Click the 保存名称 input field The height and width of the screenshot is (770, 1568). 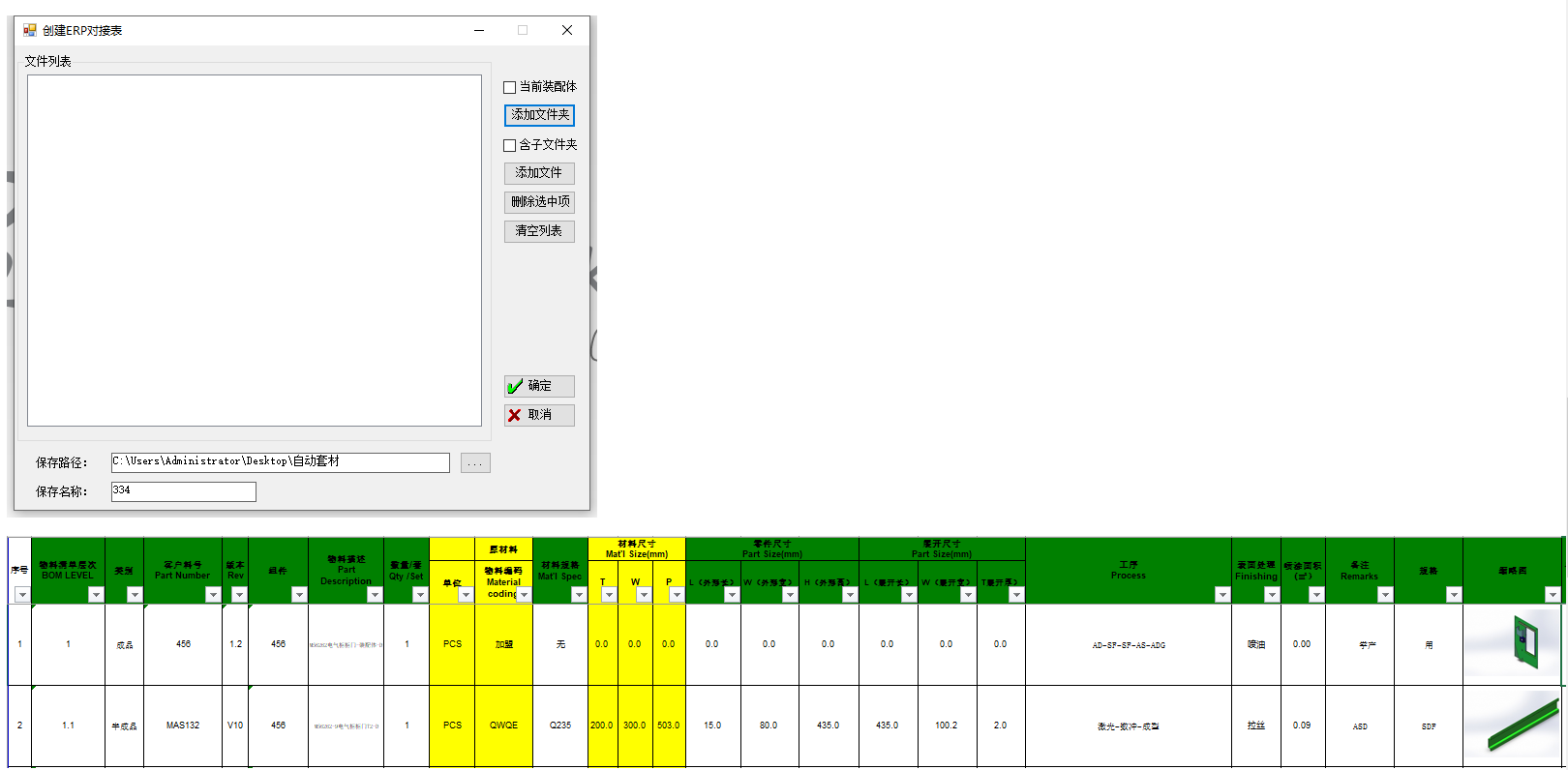(x=183, y=491)
